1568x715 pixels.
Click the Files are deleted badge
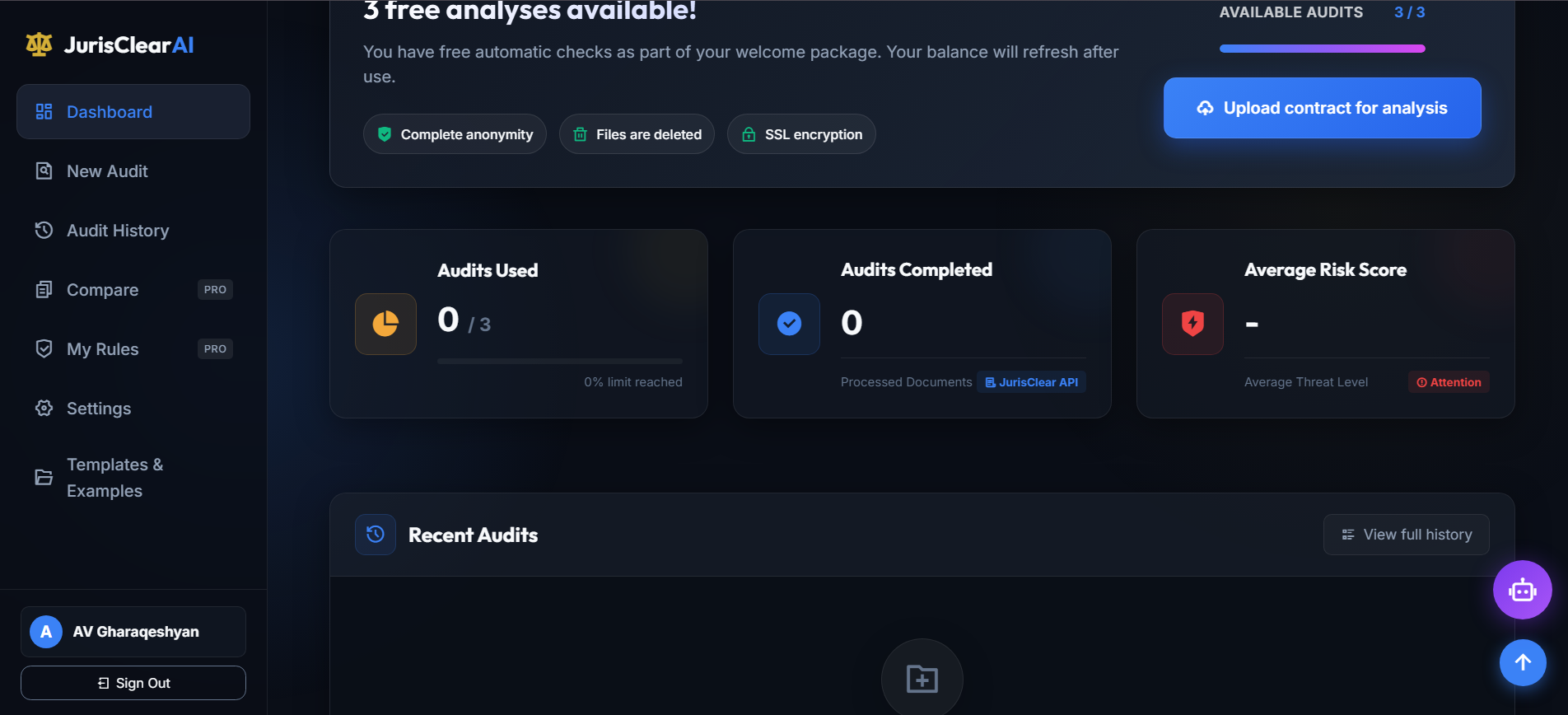(x=637, y=134)
